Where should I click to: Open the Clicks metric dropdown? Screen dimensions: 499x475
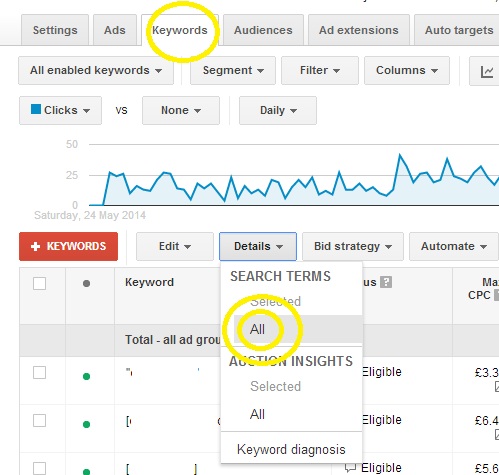pyautogui.click(x=60, y=110)
